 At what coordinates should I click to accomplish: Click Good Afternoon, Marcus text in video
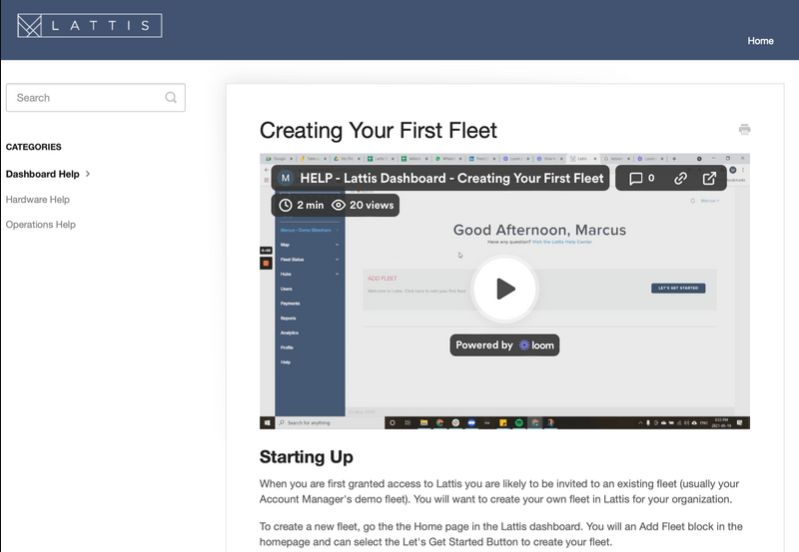pyautogui.click(x=540, y=230)
